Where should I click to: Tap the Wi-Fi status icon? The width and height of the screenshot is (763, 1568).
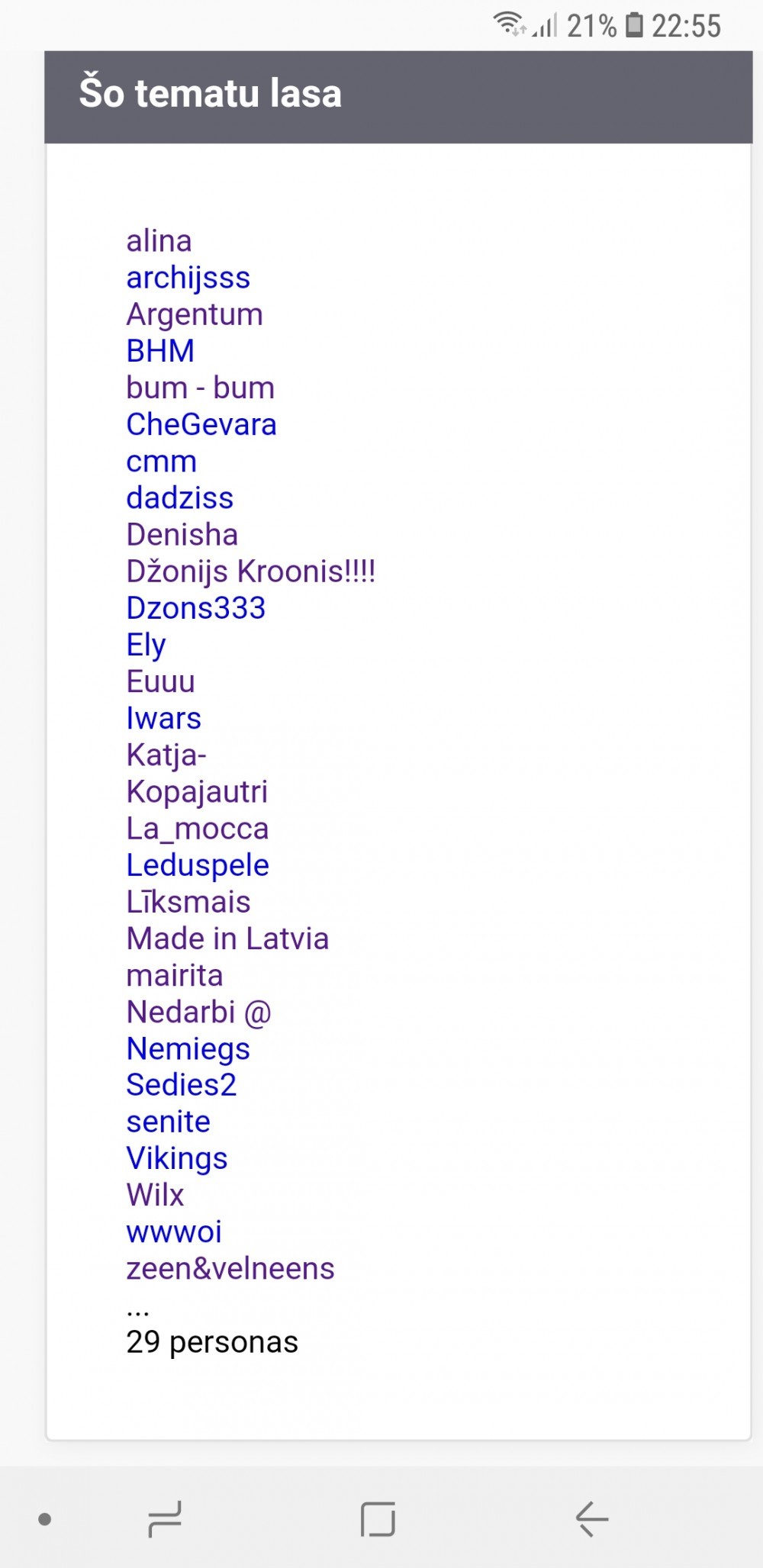[508, 24]
